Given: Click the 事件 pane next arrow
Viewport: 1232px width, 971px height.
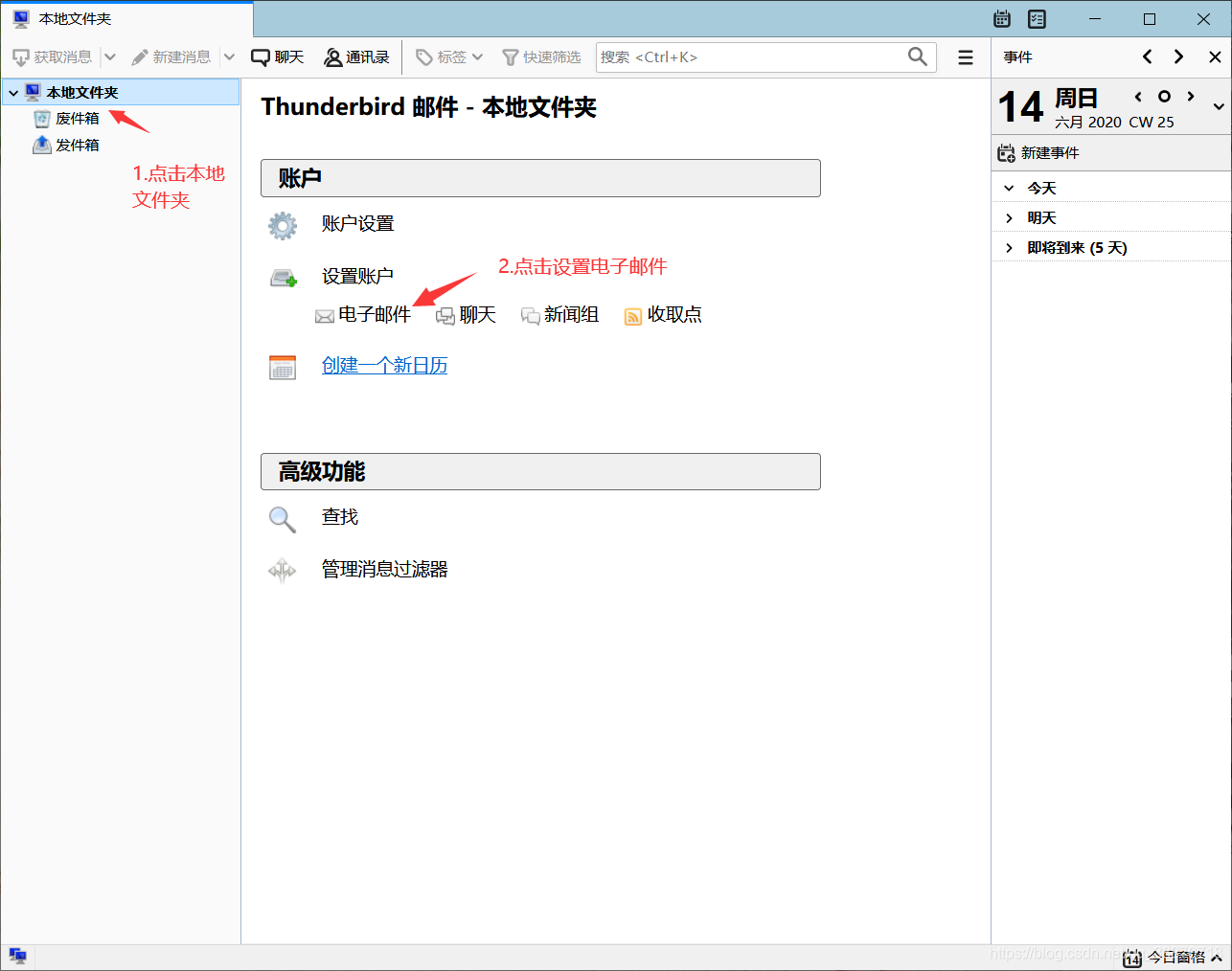Looking at the screenshot, I should pos(1179,57).
